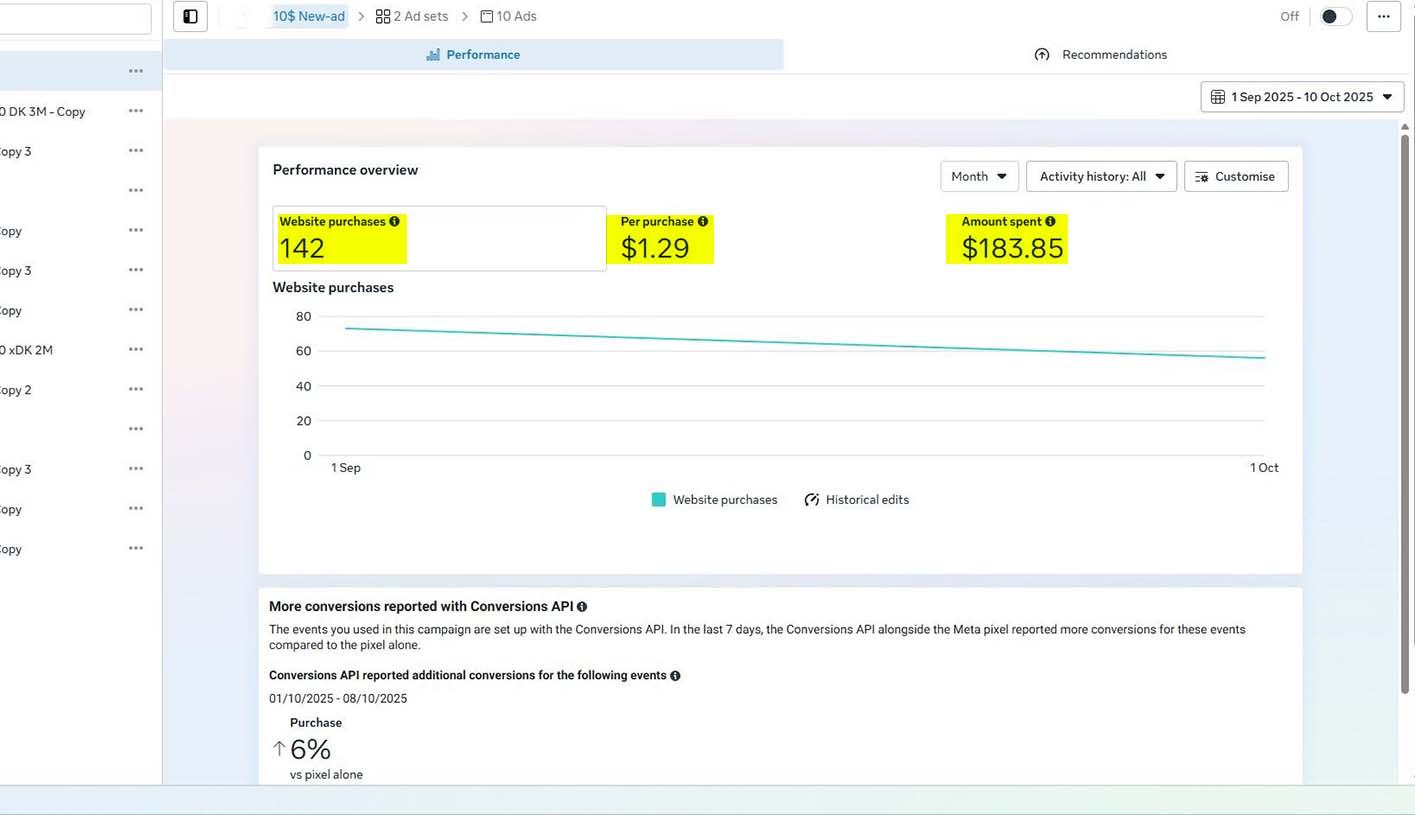Open more options for DK 3M - Copy
The height and width of the screenshot is (815, 1415).
click(136, 111)
